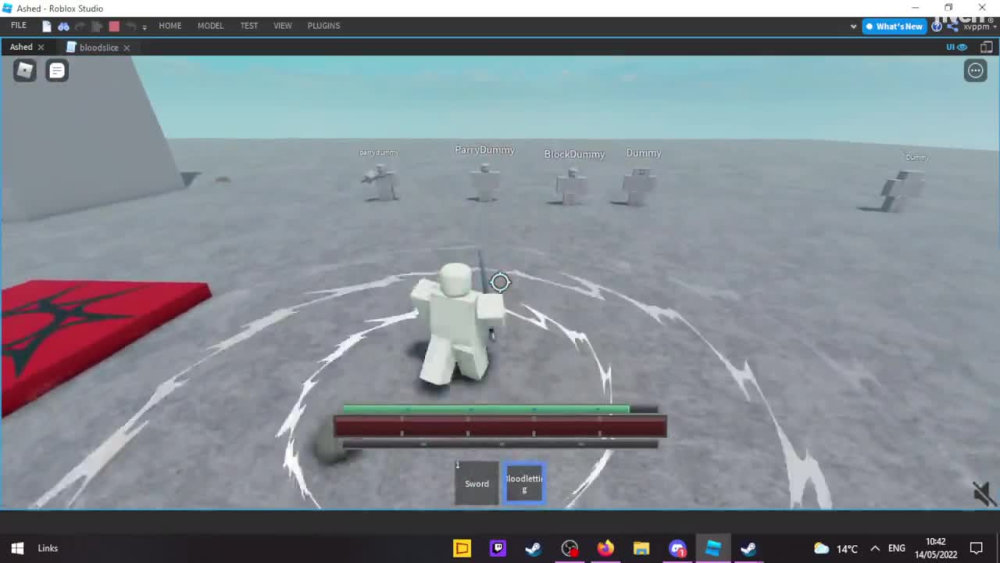Click the player character

click(x=456, y=323)
